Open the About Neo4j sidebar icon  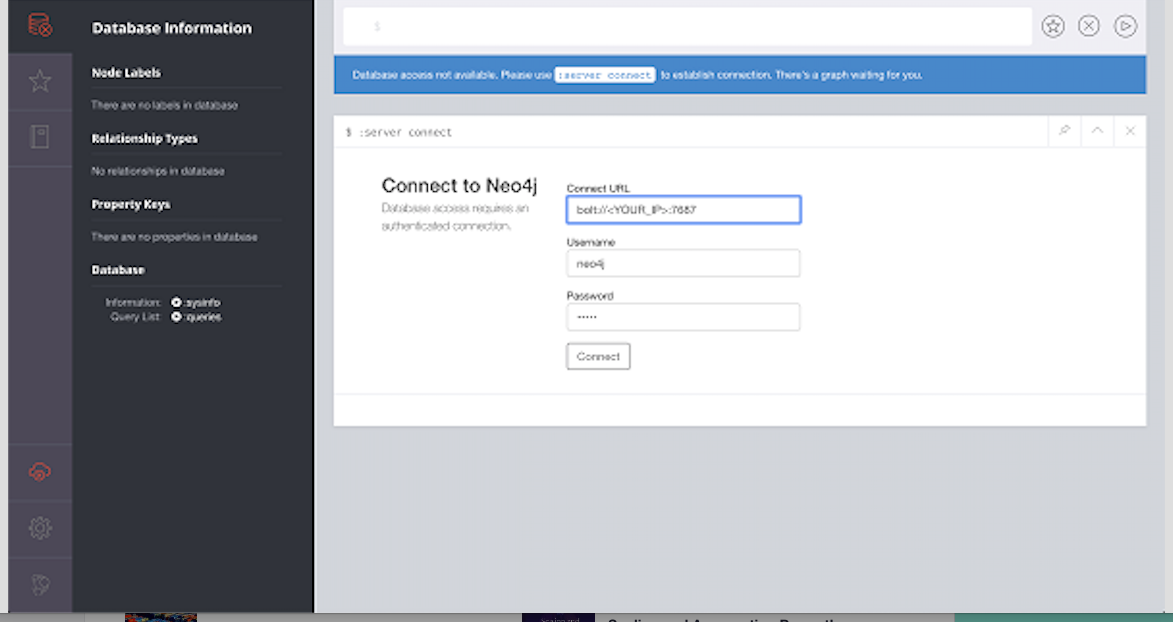(40, 585)
